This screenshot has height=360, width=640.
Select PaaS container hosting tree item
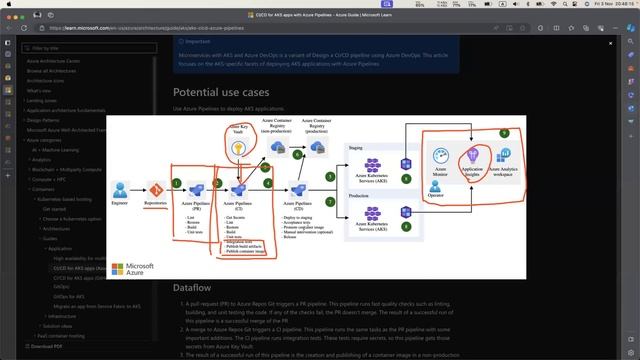coord(61,336)
